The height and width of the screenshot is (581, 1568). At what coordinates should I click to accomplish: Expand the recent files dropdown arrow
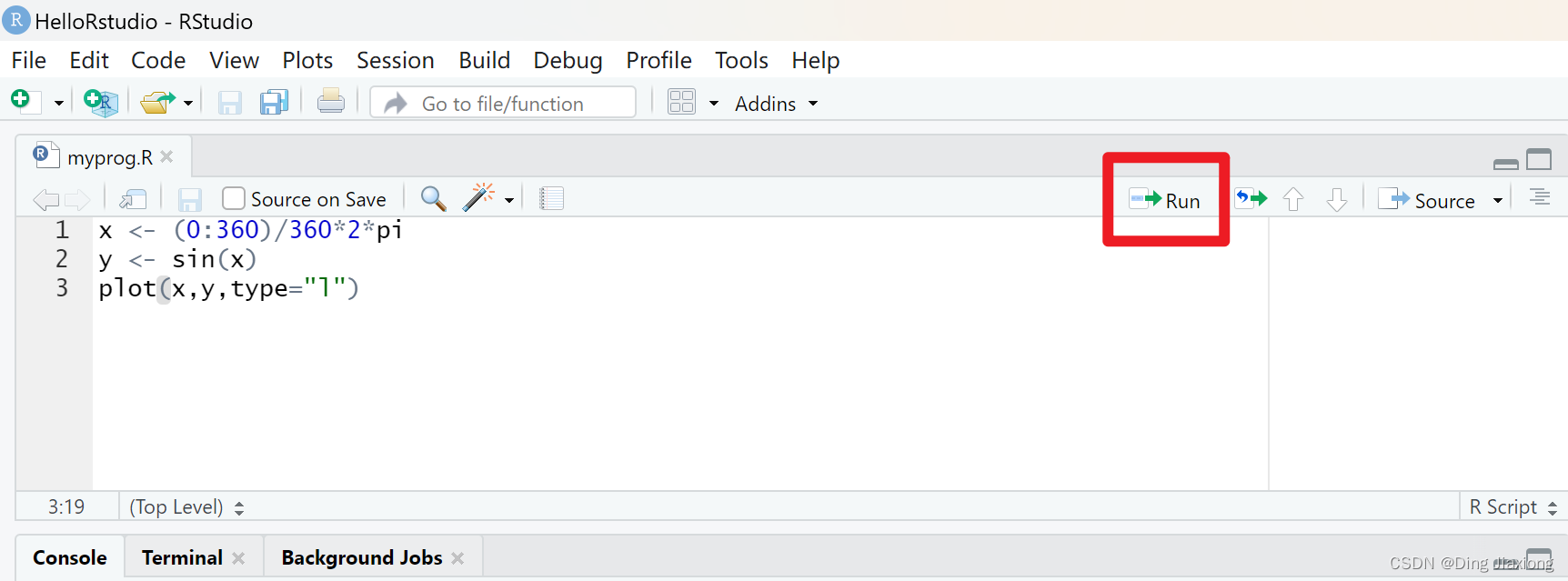coord(187,103)
